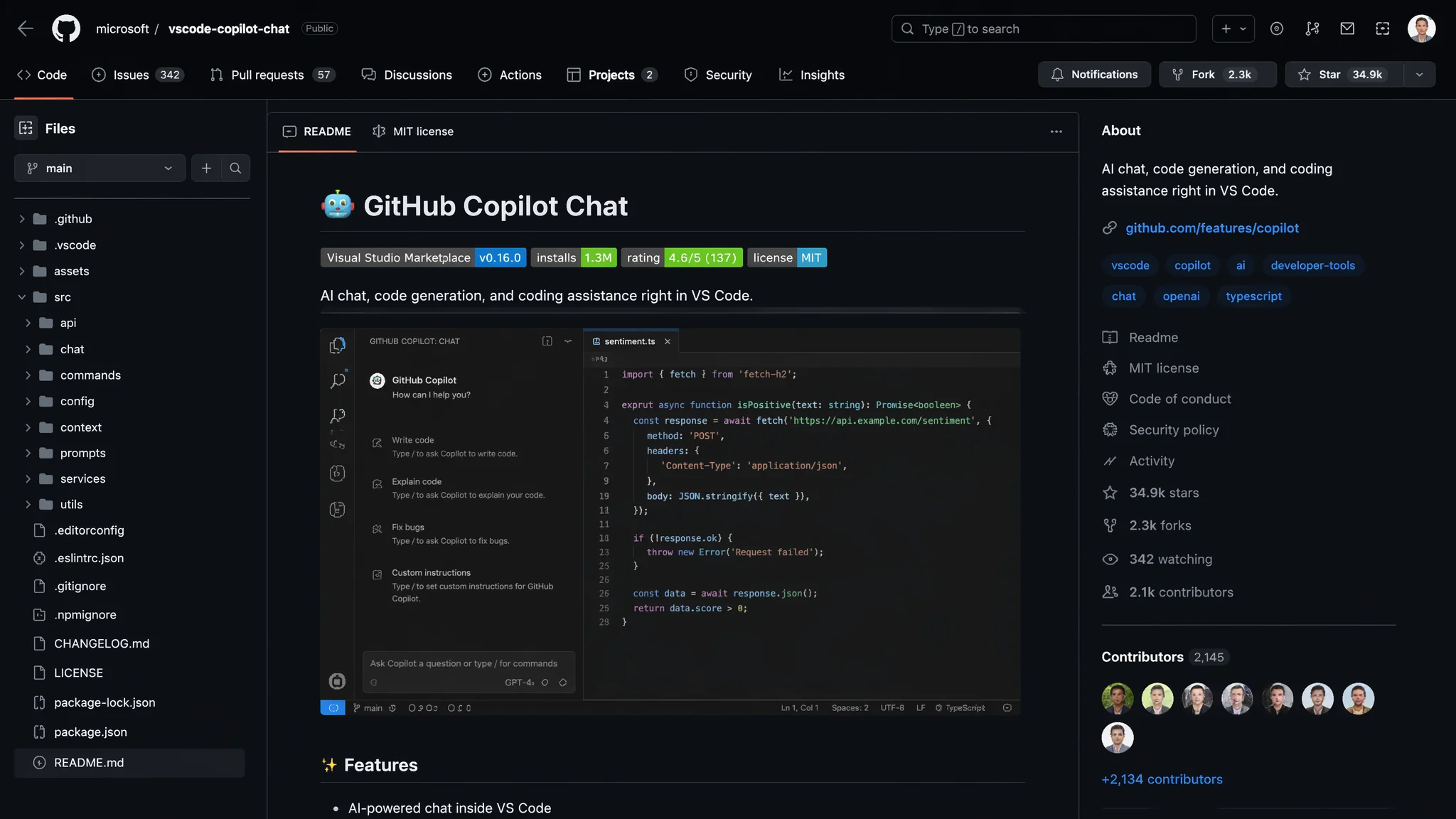Click the star icon beside 34.9k stars
The image size is (1456, 819).
click(1110, 492)
